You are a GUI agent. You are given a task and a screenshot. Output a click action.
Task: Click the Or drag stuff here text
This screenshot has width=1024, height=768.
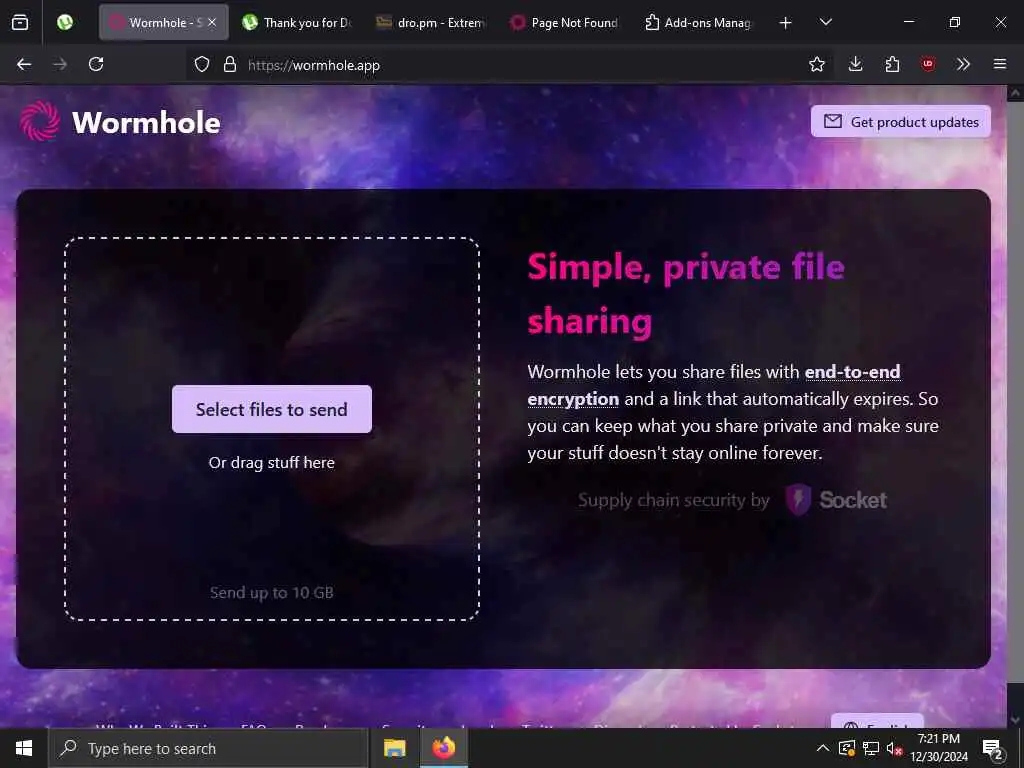(272, 463)
